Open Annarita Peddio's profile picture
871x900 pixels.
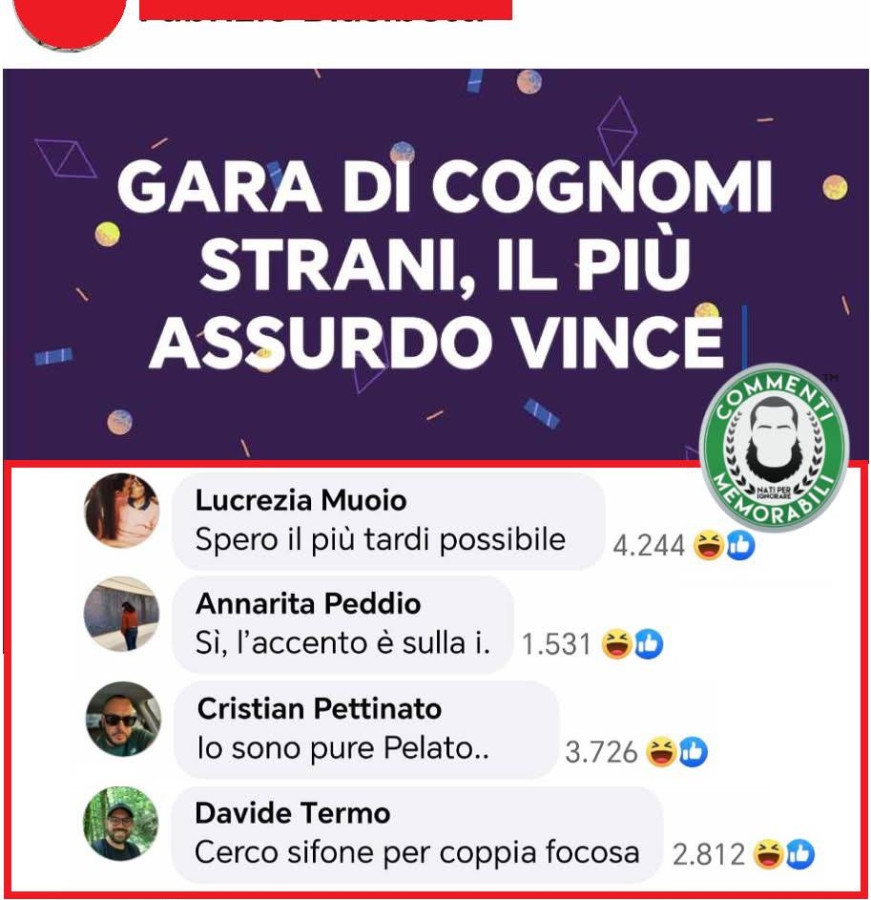[x=122, y=614]
